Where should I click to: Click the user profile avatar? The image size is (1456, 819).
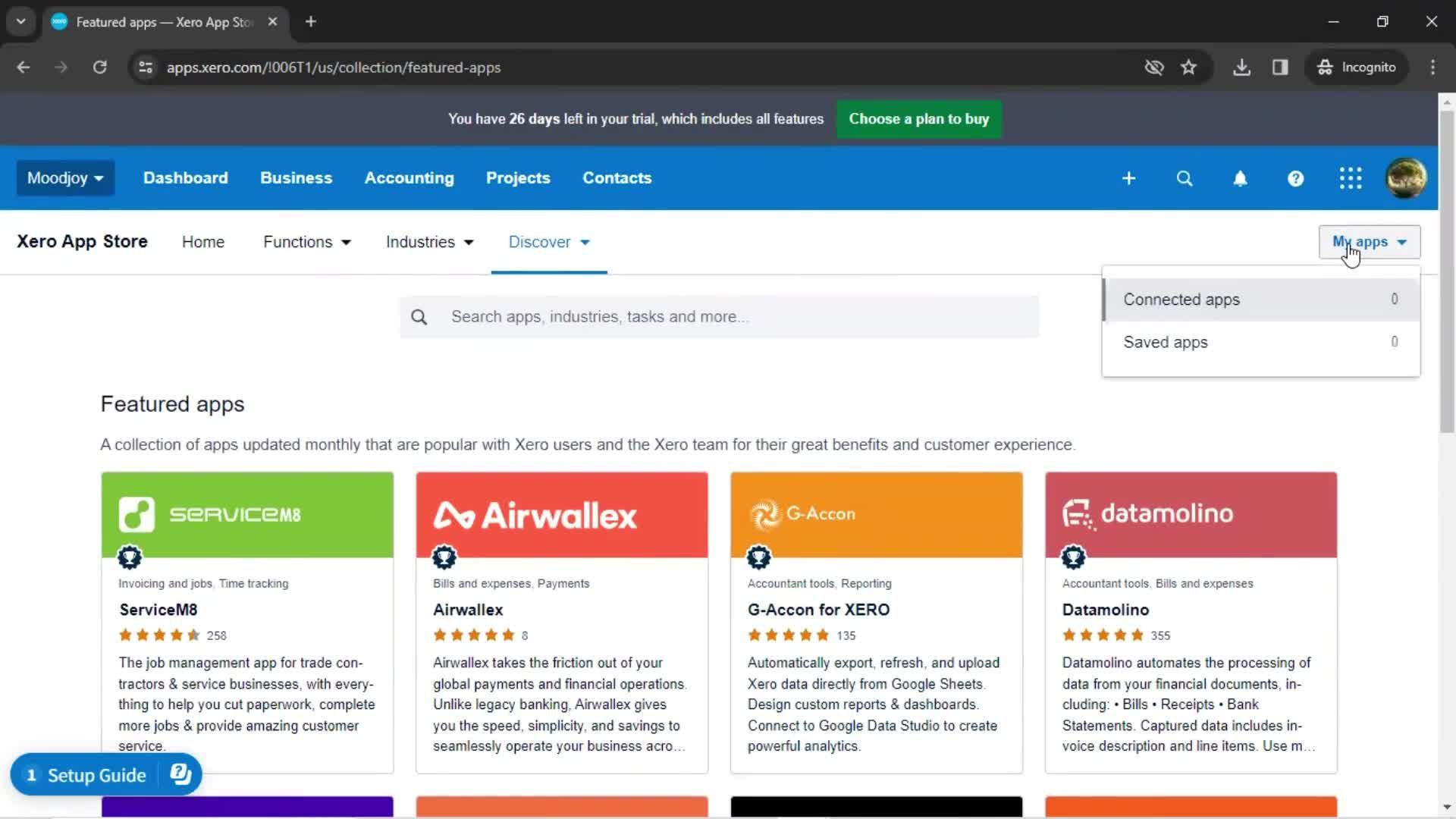tap(1406, 178)
